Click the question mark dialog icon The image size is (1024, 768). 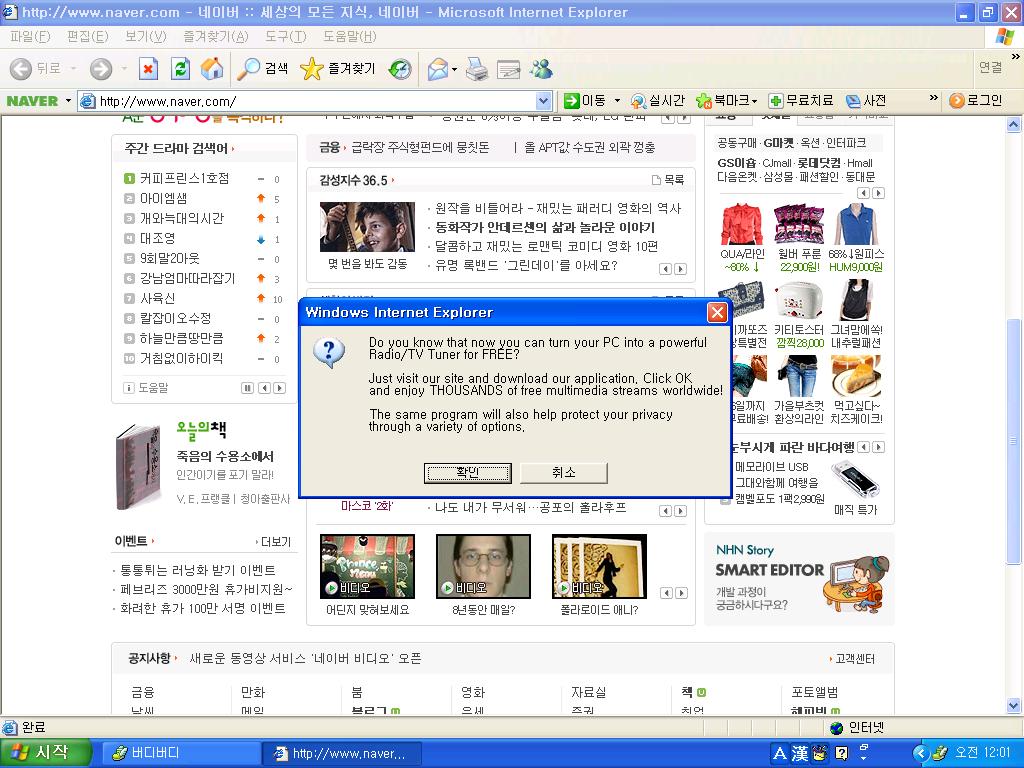329,353
